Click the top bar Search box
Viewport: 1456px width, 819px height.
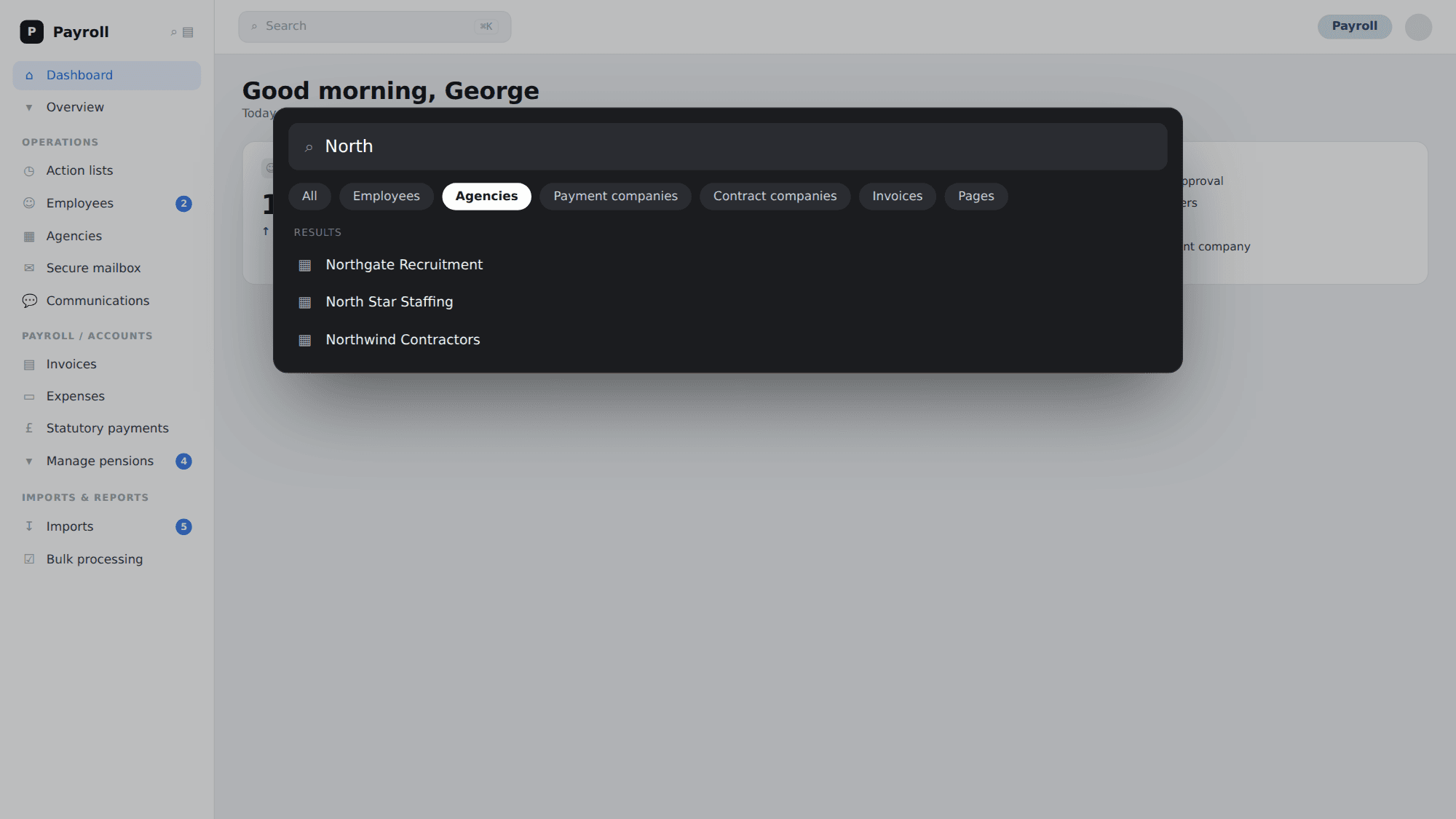point(374,26)
